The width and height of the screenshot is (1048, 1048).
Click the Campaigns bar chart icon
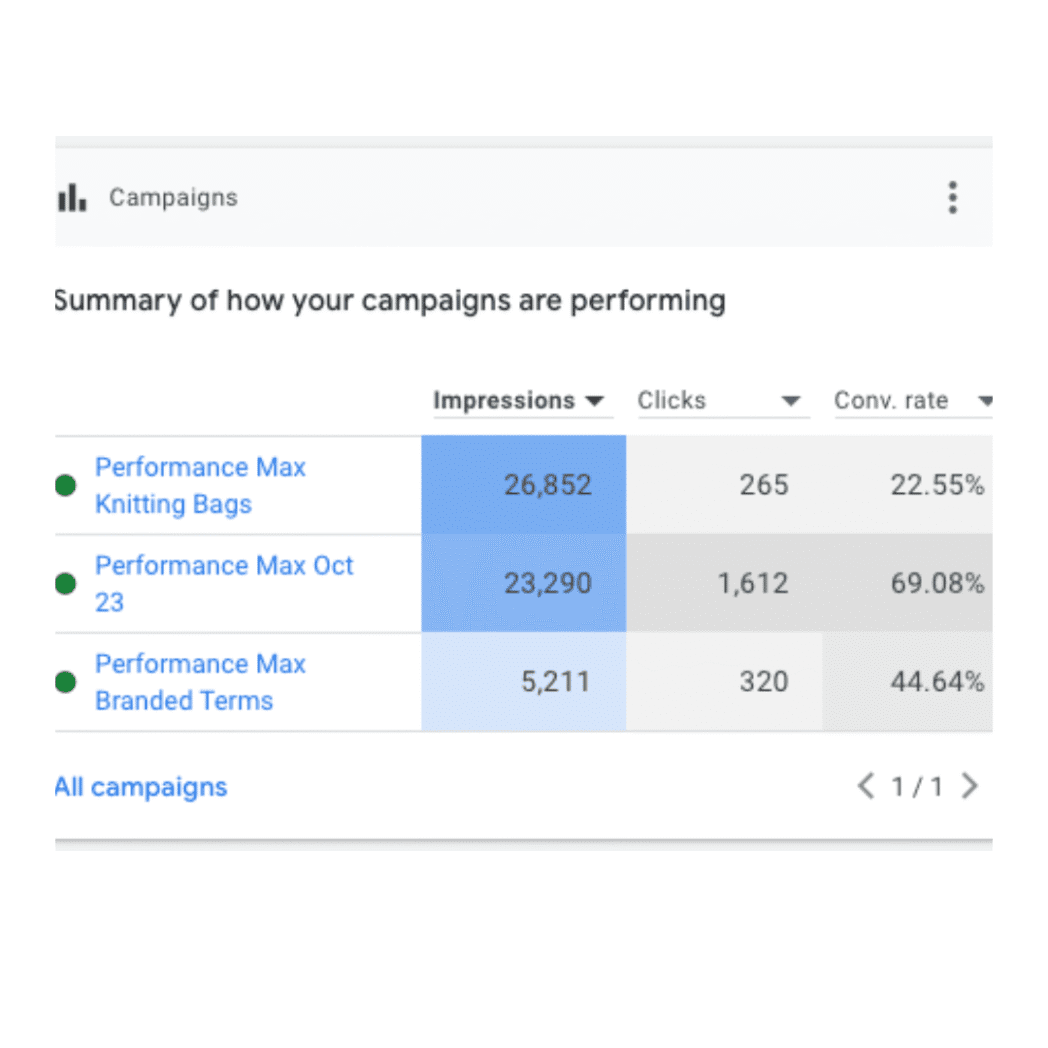coord(72,198)
